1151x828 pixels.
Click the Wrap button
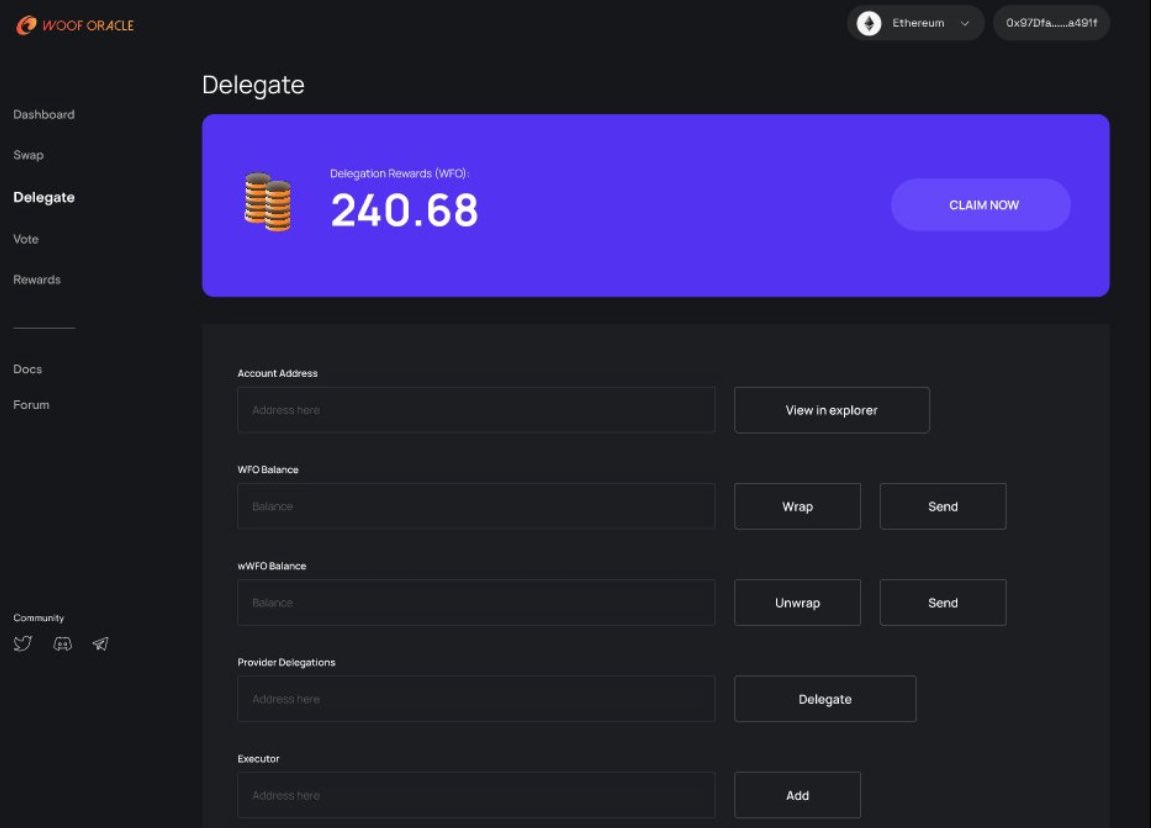pos(797,506)
